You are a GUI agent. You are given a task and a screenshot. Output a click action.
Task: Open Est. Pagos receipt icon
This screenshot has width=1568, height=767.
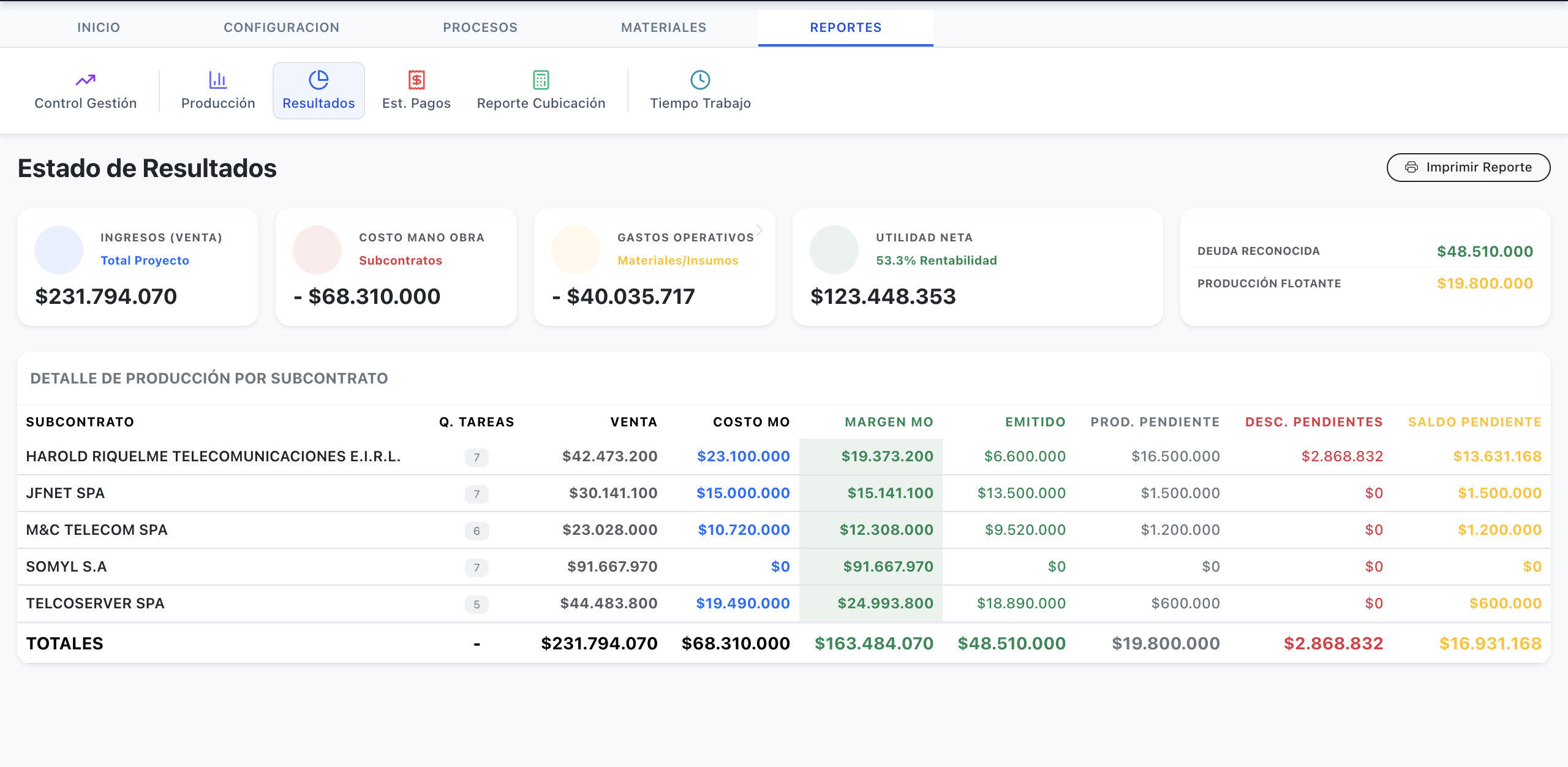417,80
